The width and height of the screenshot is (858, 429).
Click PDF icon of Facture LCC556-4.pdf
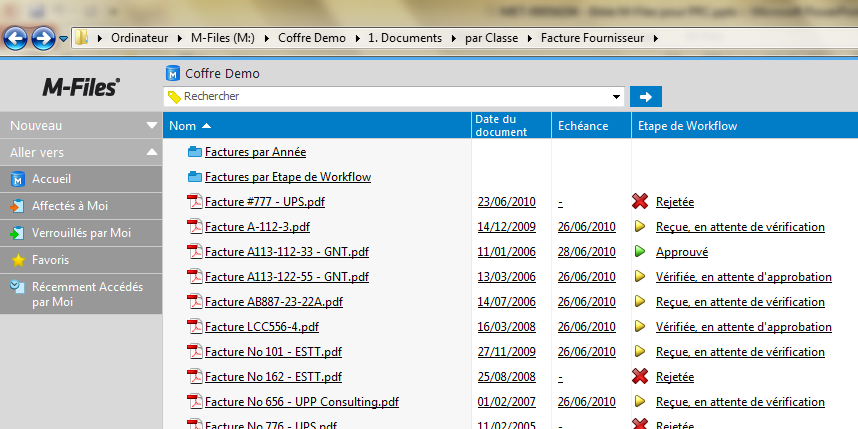click(195, 327)
